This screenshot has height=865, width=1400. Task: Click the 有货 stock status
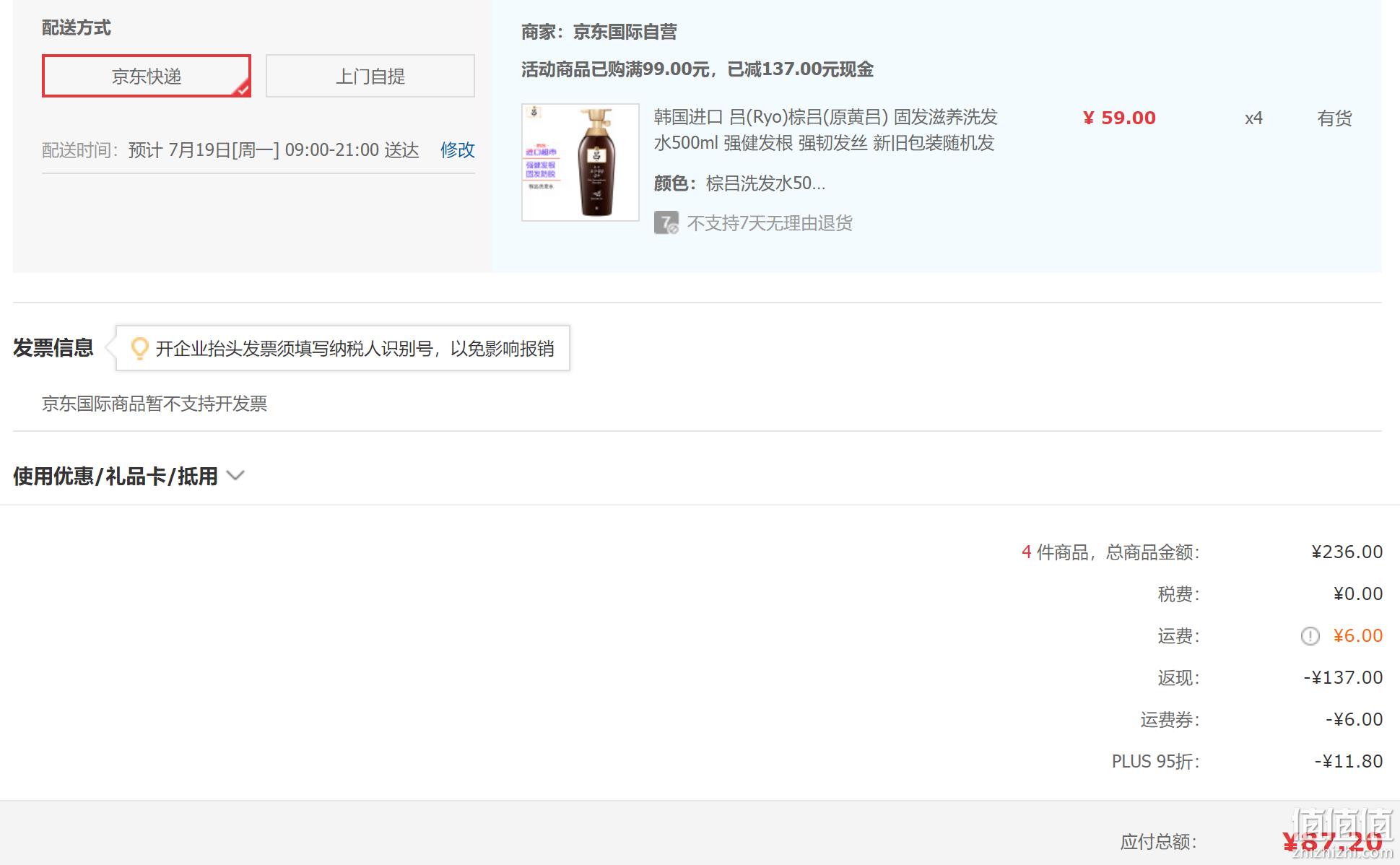coord(1334,118)
